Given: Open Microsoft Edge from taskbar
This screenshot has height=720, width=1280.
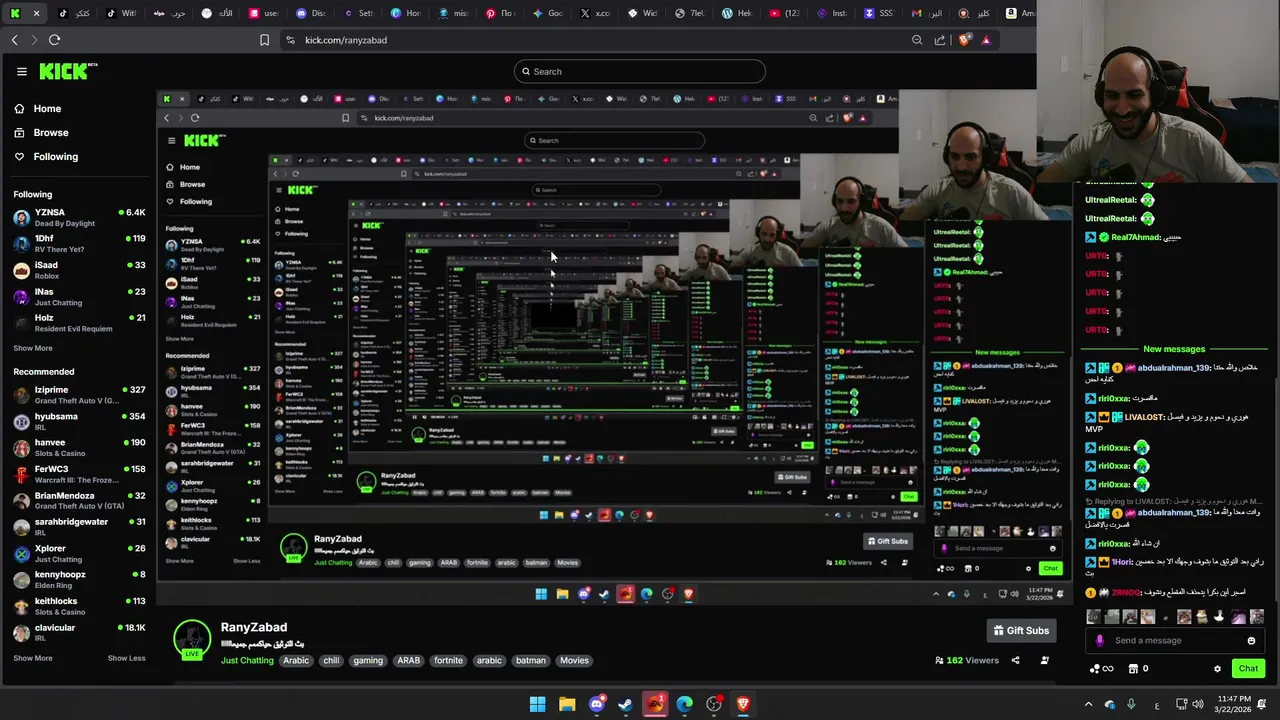Looking at the screenshot, I should point(684,705).
